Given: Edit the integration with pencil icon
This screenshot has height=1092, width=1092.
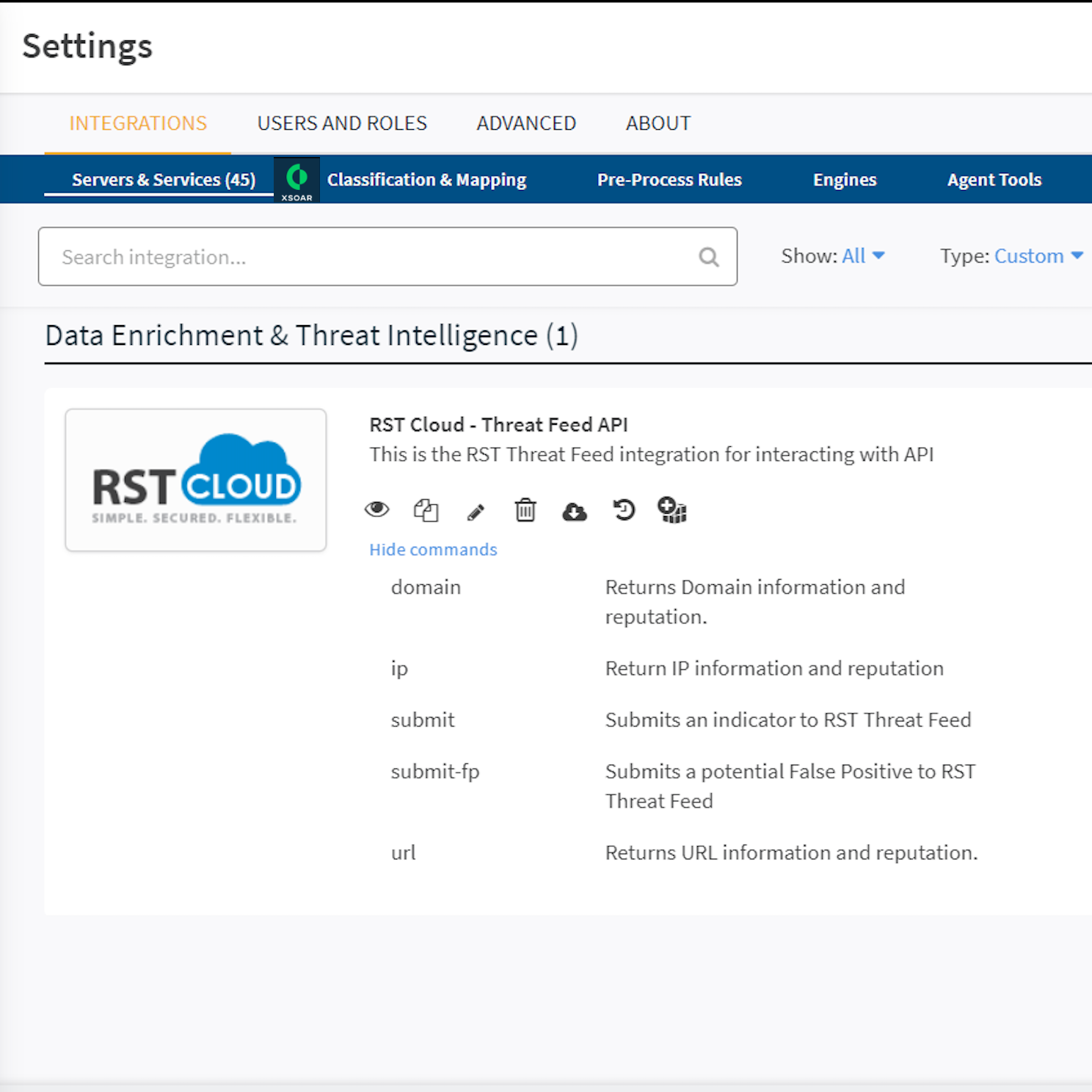Looking at the screenshot, I should tap(476, 511).
